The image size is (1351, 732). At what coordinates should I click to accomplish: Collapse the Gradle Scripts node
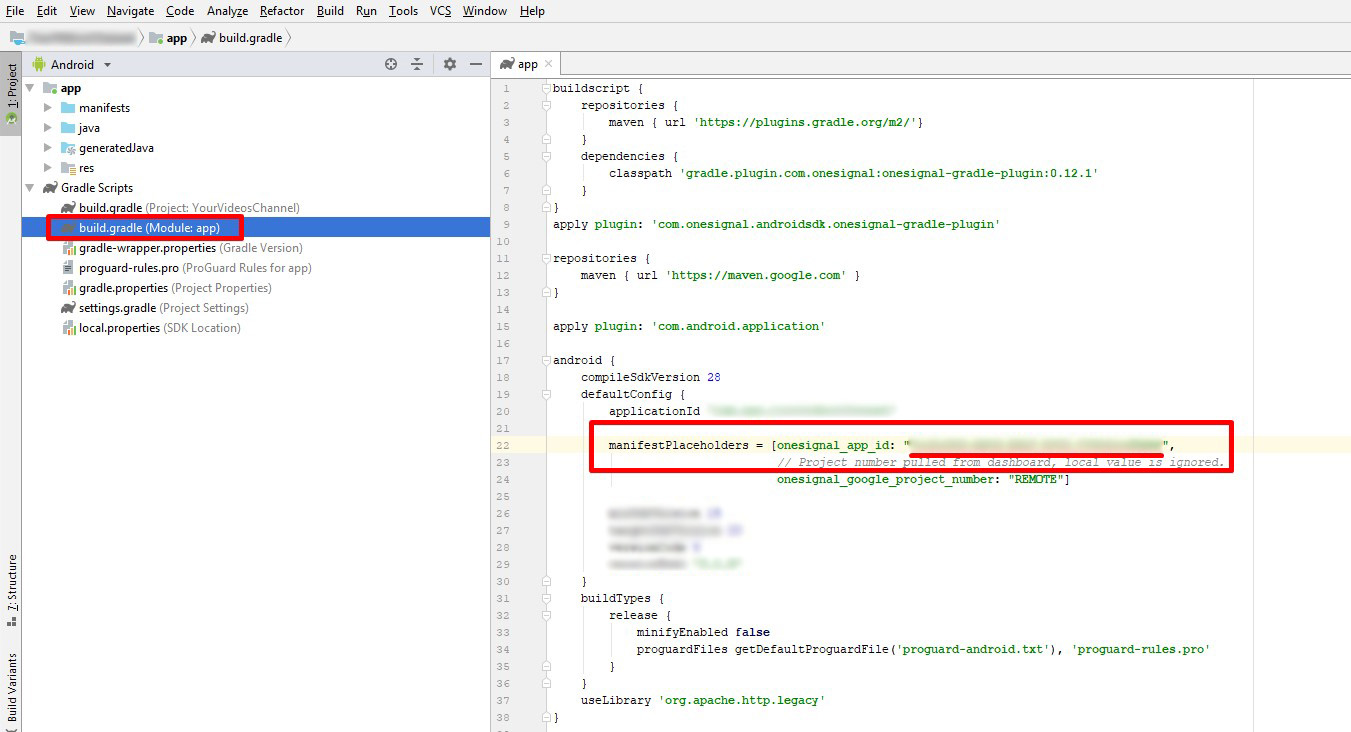click(x=30, y=187)
